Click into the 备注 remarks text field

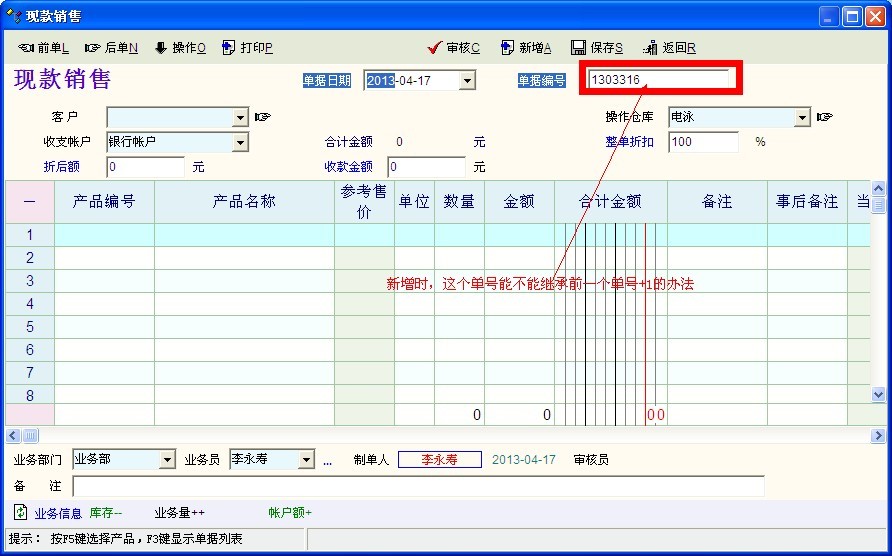418,486
